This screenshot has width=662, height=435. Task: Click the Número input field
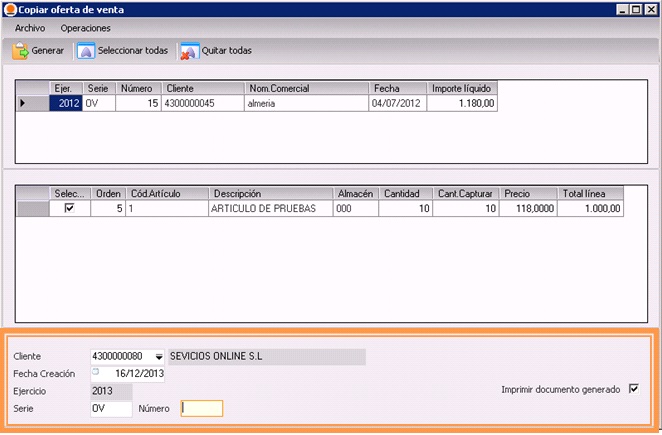tap(201, 408)
